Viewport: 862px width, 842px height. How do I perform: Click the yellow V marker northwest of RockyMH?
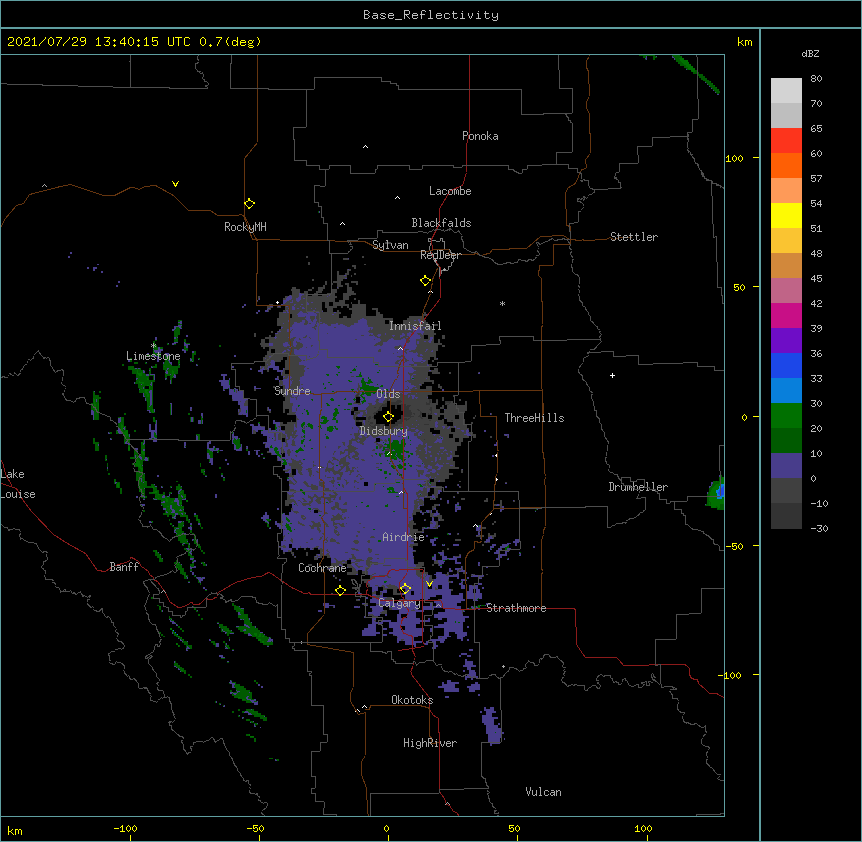175,184
